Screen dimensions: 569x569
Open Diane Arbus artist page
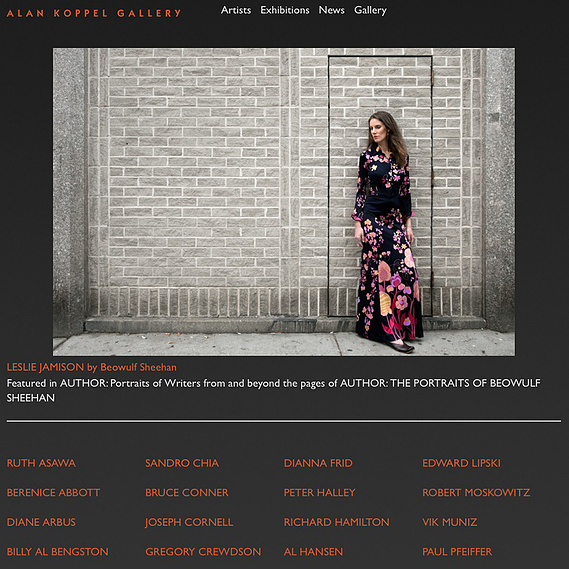pyautogui.click(x=41, y=522)
